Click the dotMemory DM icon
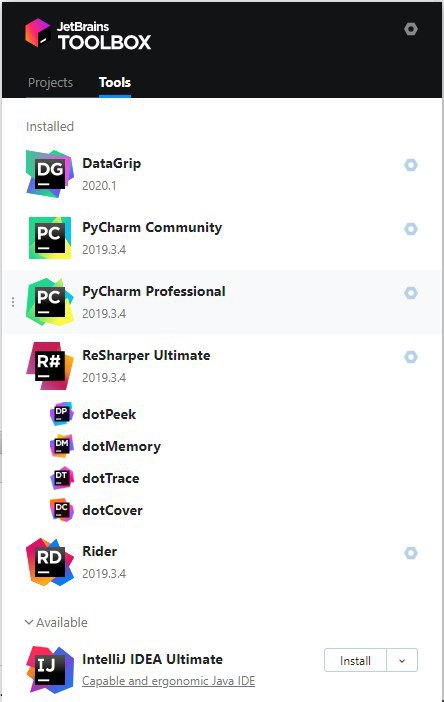Screen dimensions: 444x702 coord(61,446)
